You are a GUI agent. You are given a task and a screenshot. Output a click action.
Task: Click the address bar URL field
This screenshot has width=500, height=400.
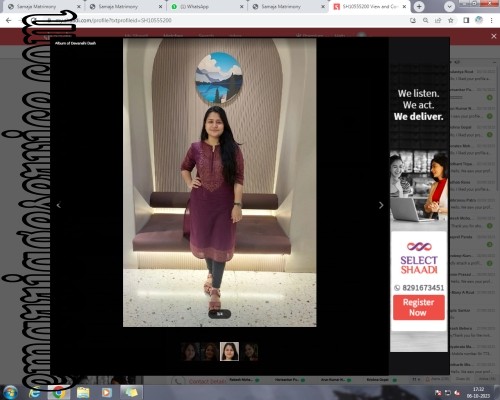coord(213,20)
